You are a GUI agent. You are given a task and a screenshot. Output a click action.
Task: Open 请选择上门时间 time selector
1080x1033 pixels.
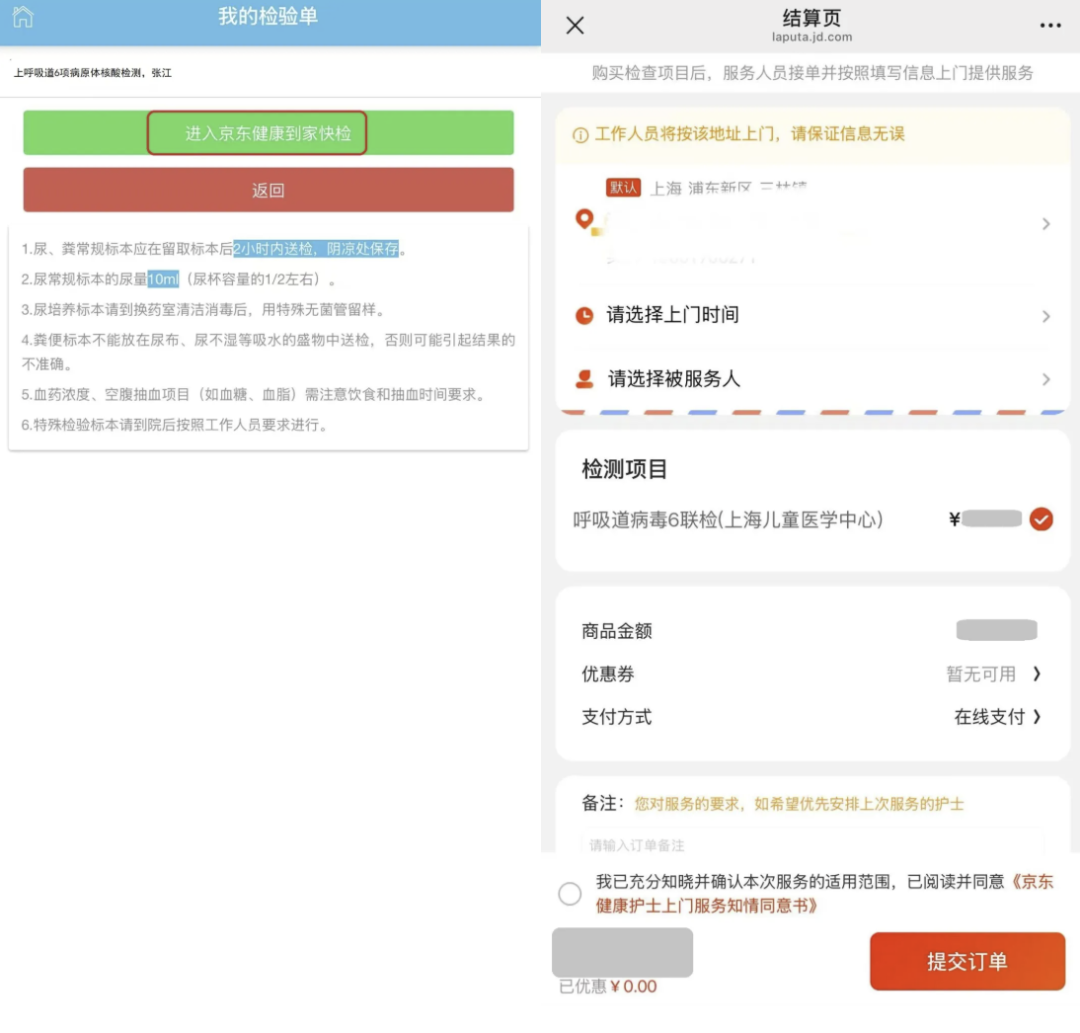(672, 315)
